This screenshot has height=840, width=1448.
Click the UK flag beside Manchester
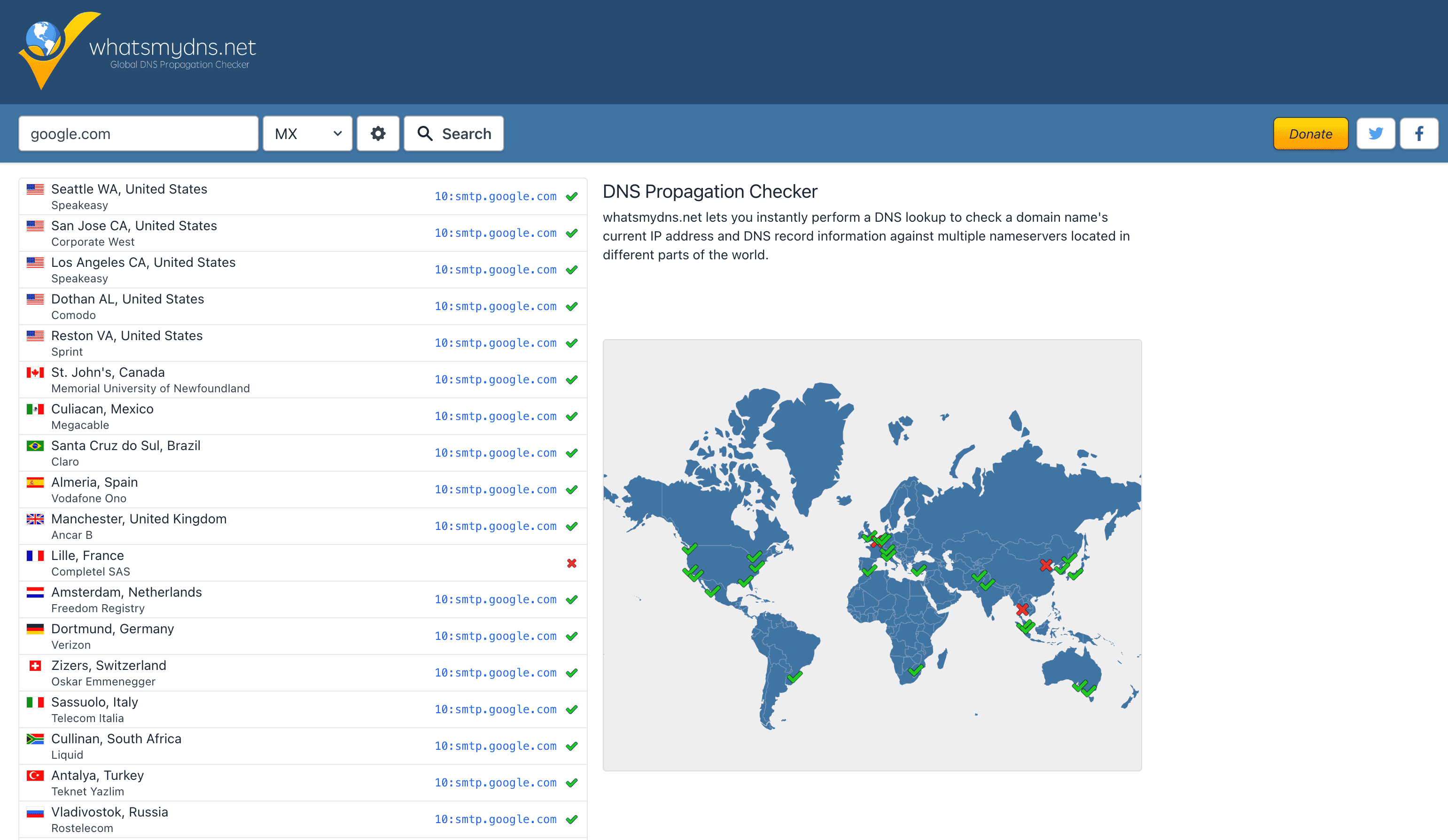pos(35,519)
